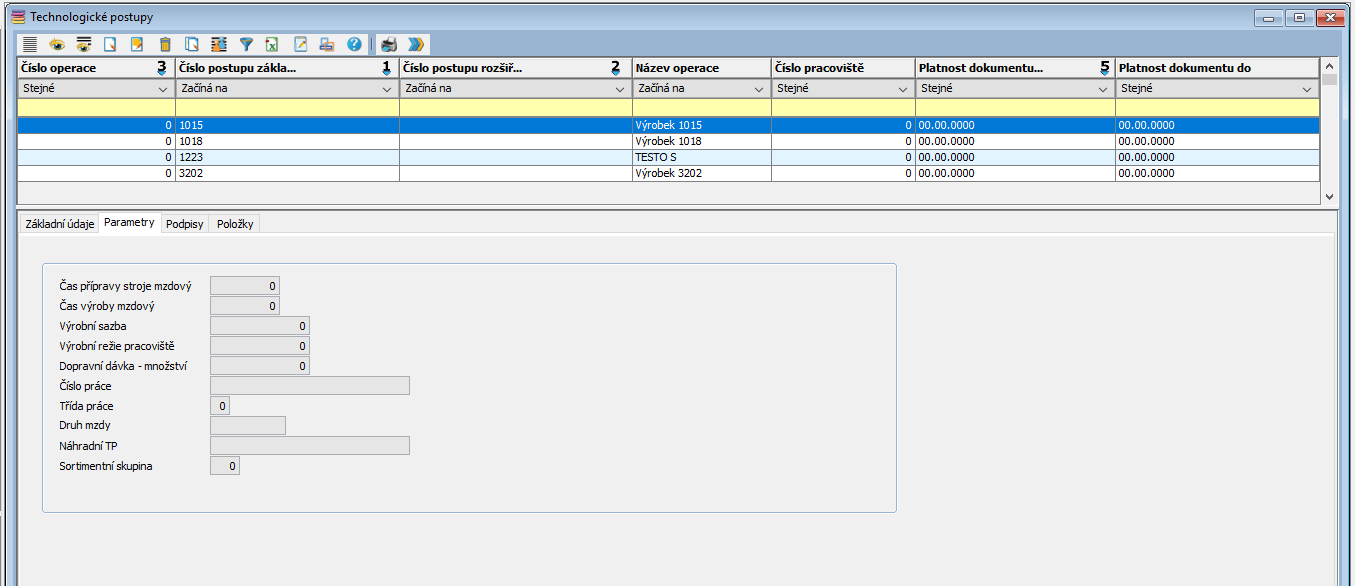Click the funnel filter icon
The height and width of the screenshot is (586, 1355).
(x=246, y=44)
